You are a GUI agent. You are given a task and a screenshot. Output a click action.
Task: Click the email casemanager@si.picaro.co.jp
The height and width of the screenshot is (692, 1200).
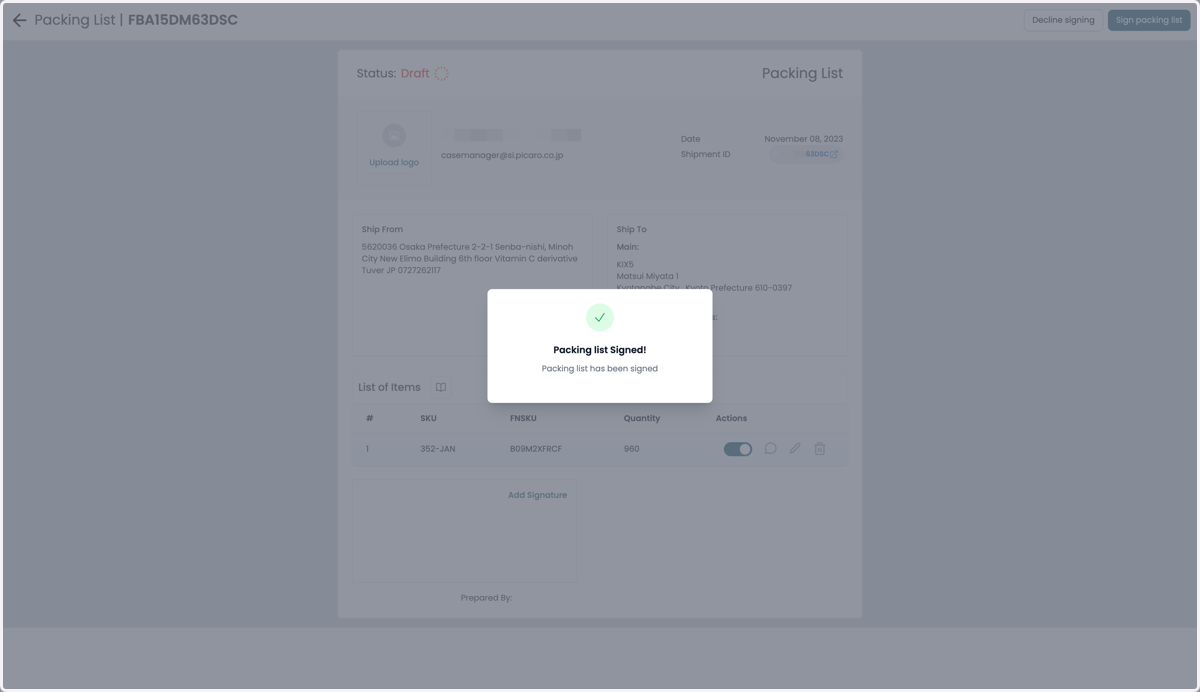(502, 155)
